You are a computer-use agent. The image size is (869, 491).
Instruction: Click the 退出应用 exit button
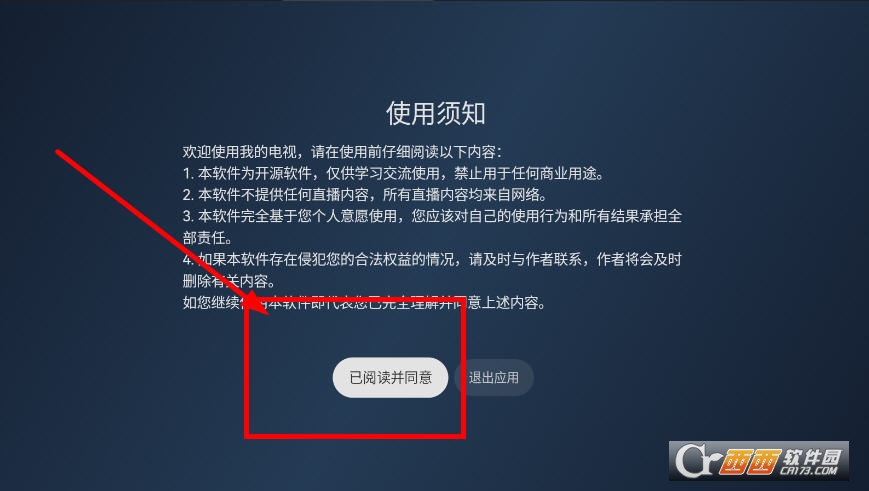494,377
